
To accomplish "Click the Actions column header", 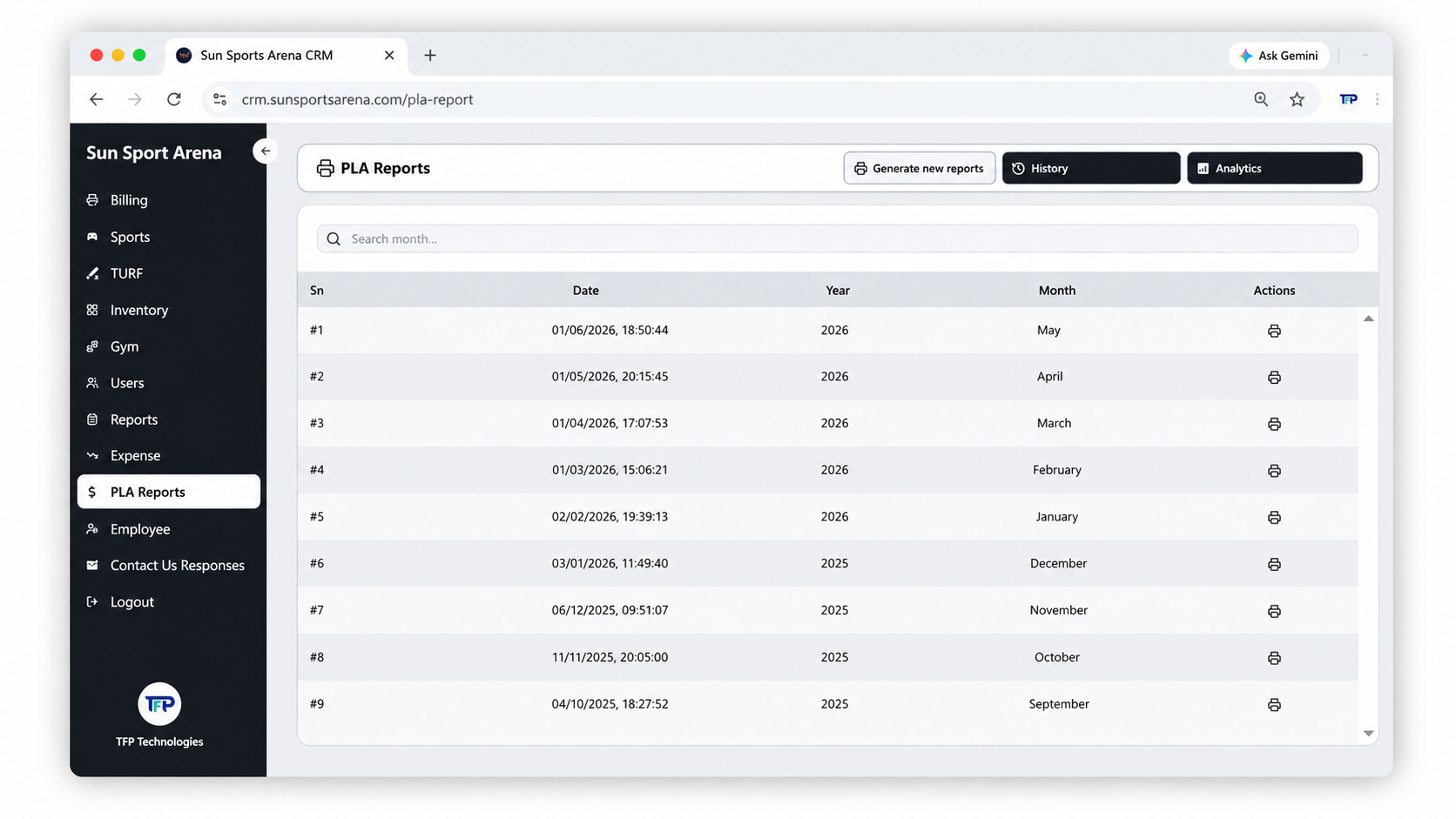I will 1274,291.
